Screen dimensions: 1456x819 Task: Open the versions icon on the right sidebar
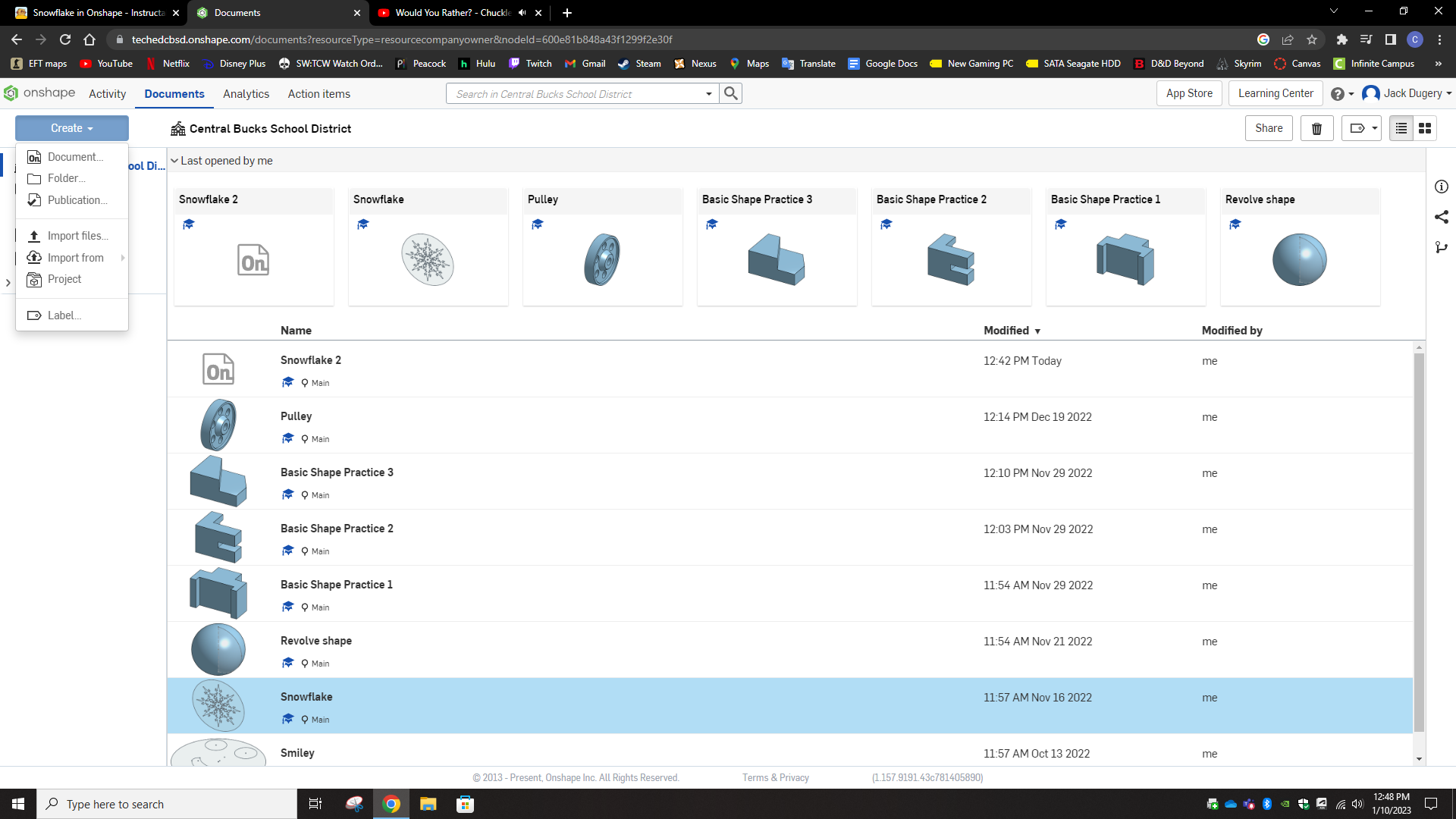click(1442, 247)
